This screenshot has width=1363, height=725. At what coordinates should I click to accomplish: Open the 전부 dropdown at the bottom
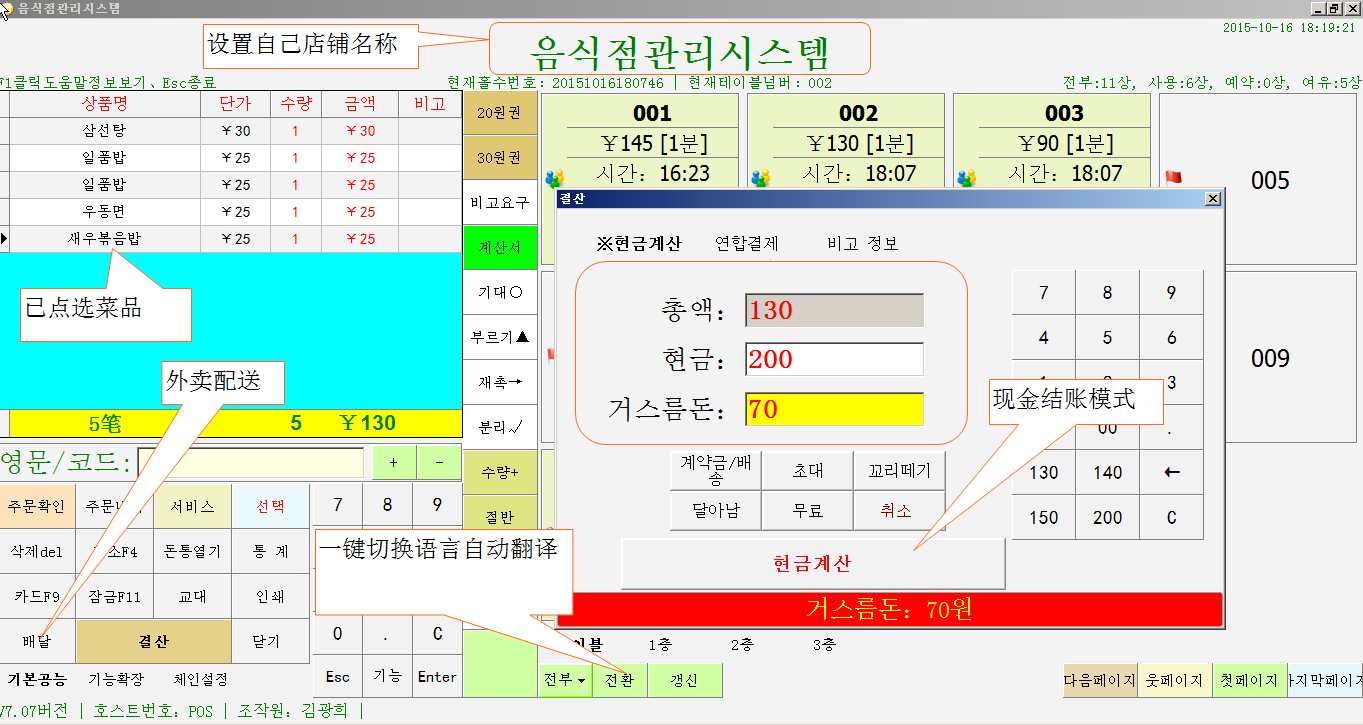click(x=564, y=678)
